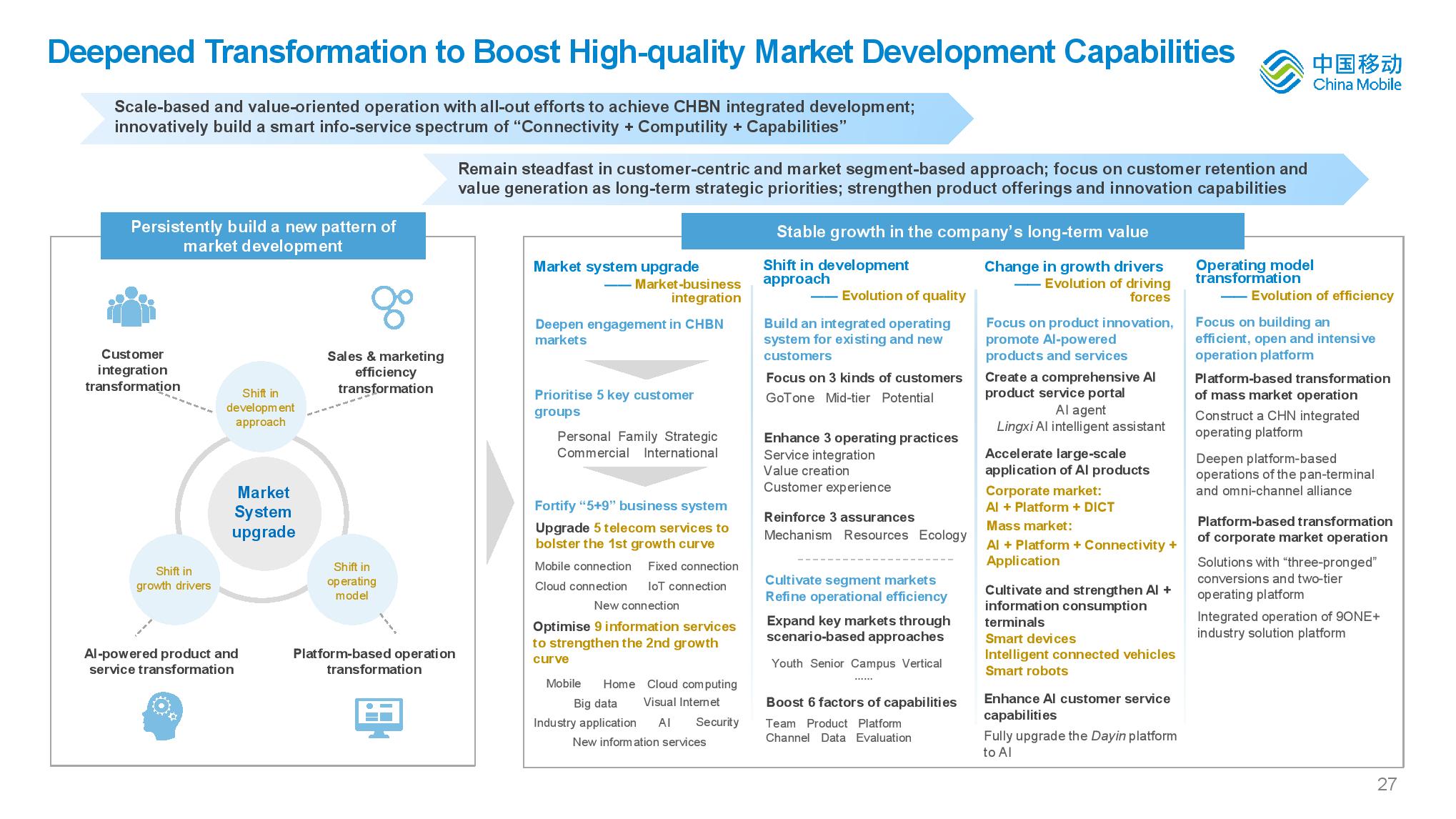
Task: Click the AI head with gears icon
Action: 161,716
